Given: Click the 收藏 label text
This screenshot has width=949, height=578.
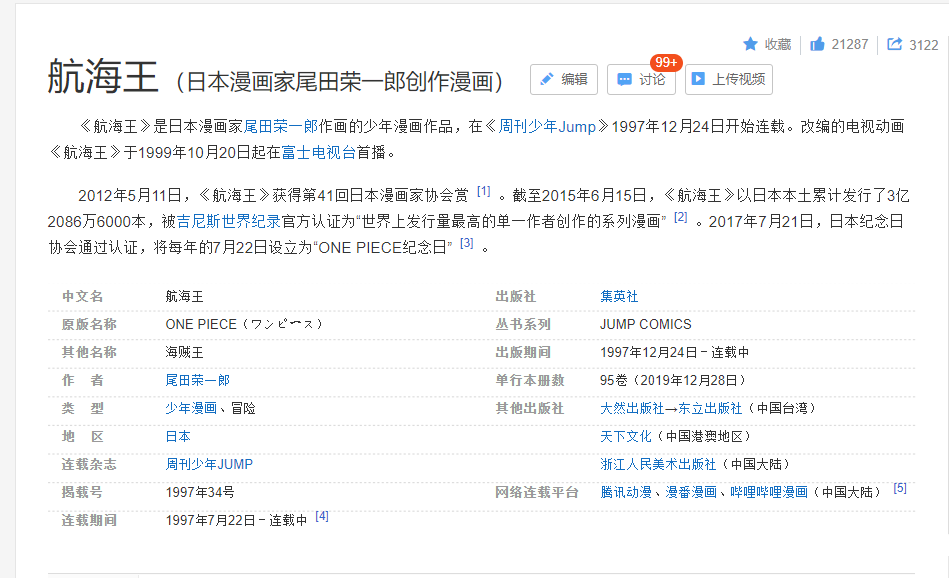Looking at the screenshot, I should coord(778,44).
